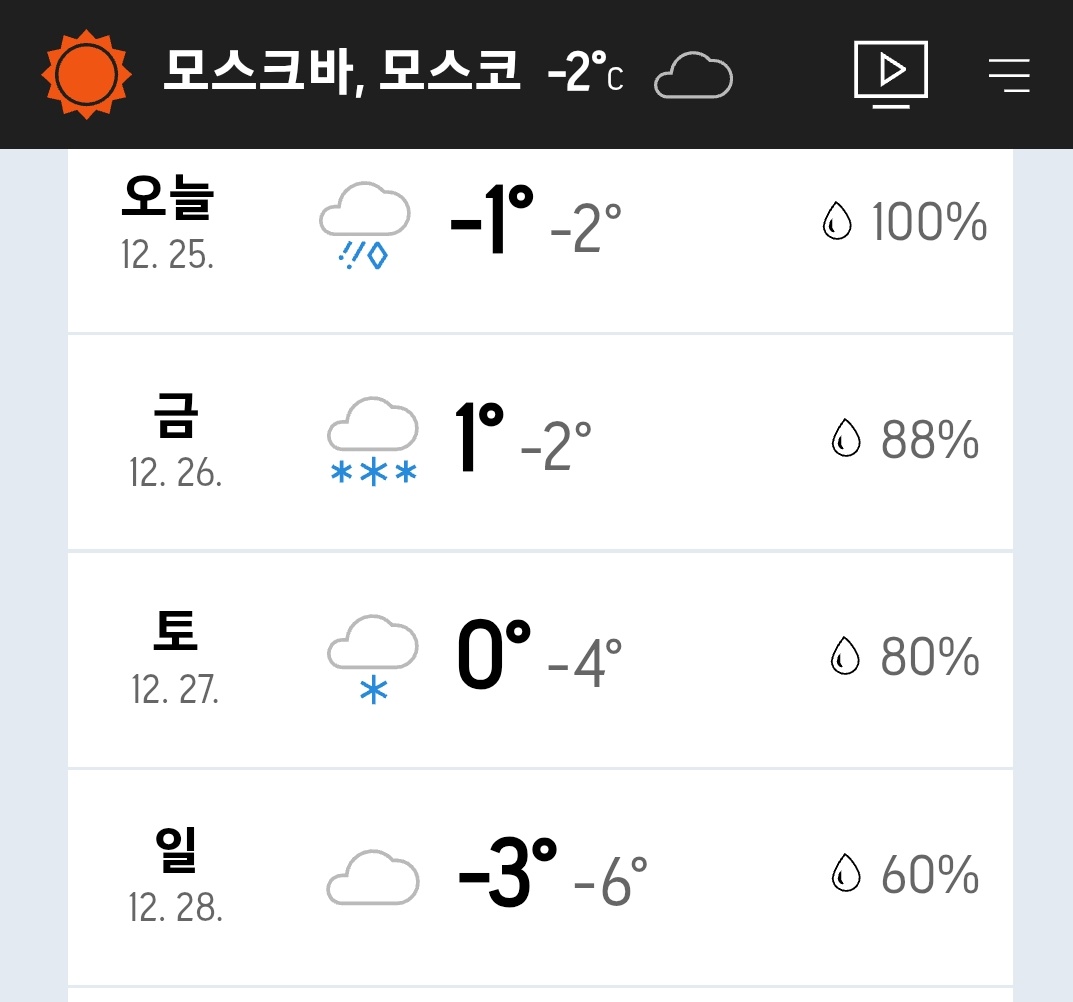Click the 모스크바, 모스코 location title

342,72
